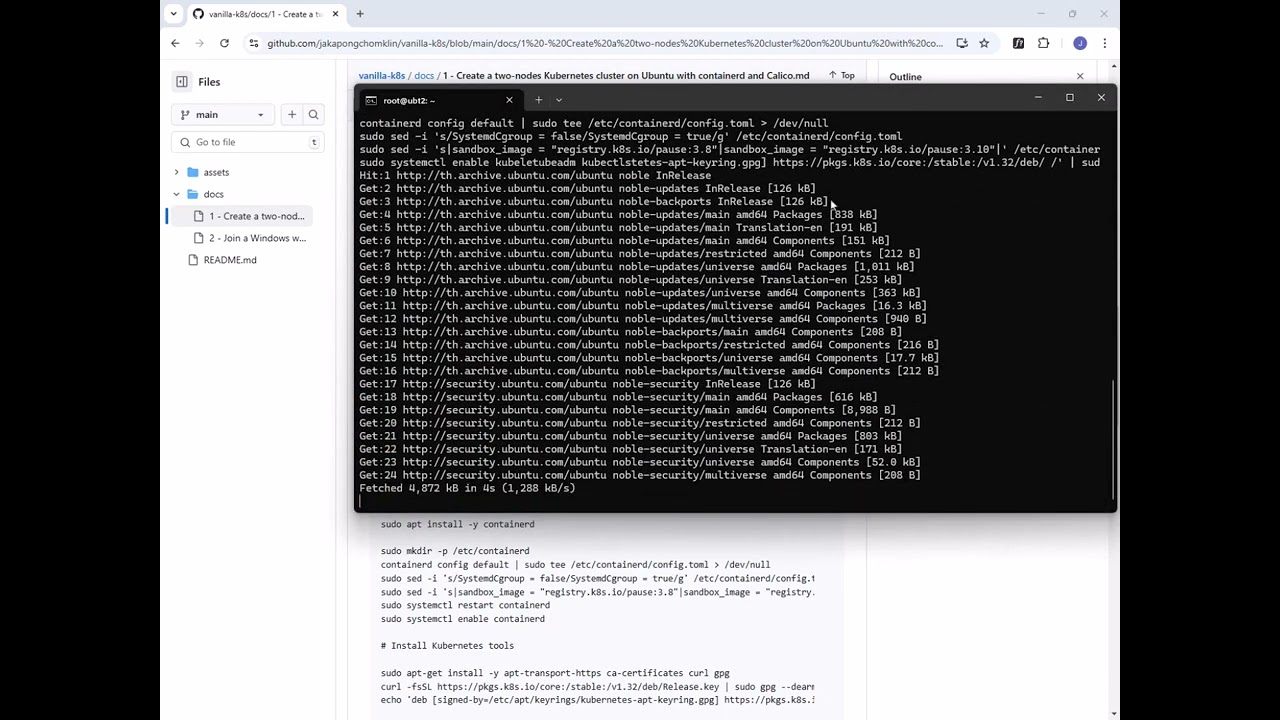This screenshot has height=720, width=1280.
Task: Go back in browser history
Action: click(x=175, y=43)
